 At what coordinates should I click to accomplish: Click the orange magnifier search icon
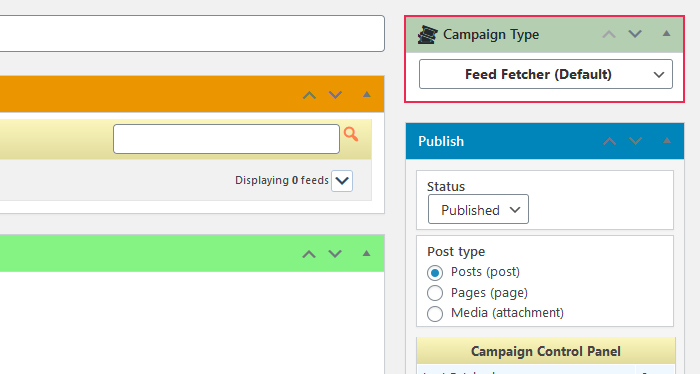click(351, 134)
